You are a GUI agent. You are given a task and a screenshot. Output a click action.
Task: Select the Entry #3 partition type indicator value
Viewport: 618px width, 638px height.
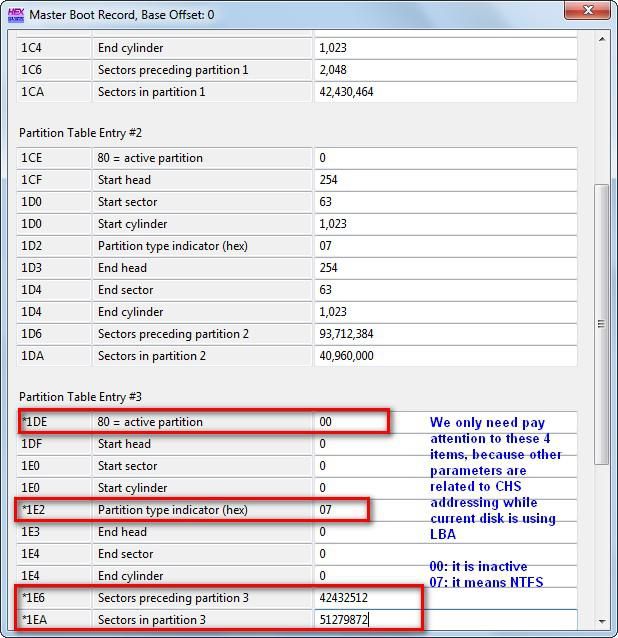(445, 510)
